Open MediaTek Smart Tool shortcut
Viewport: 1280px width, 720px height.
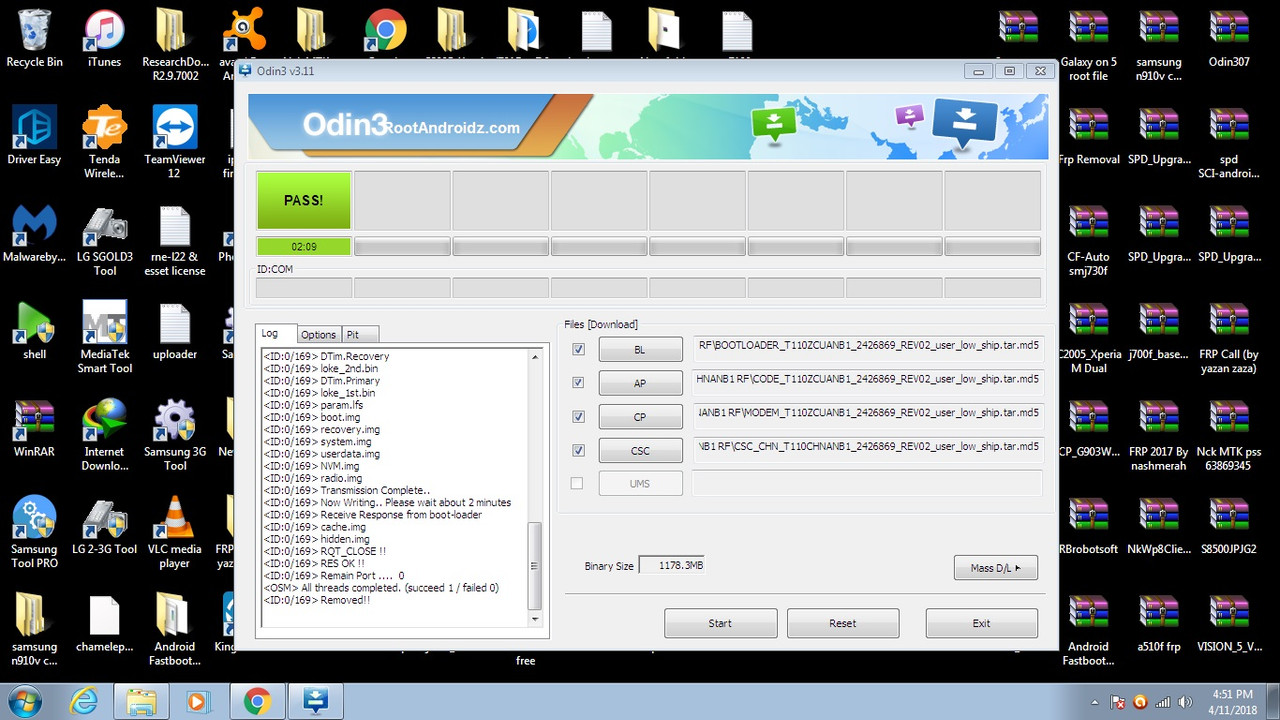point(104,337)
